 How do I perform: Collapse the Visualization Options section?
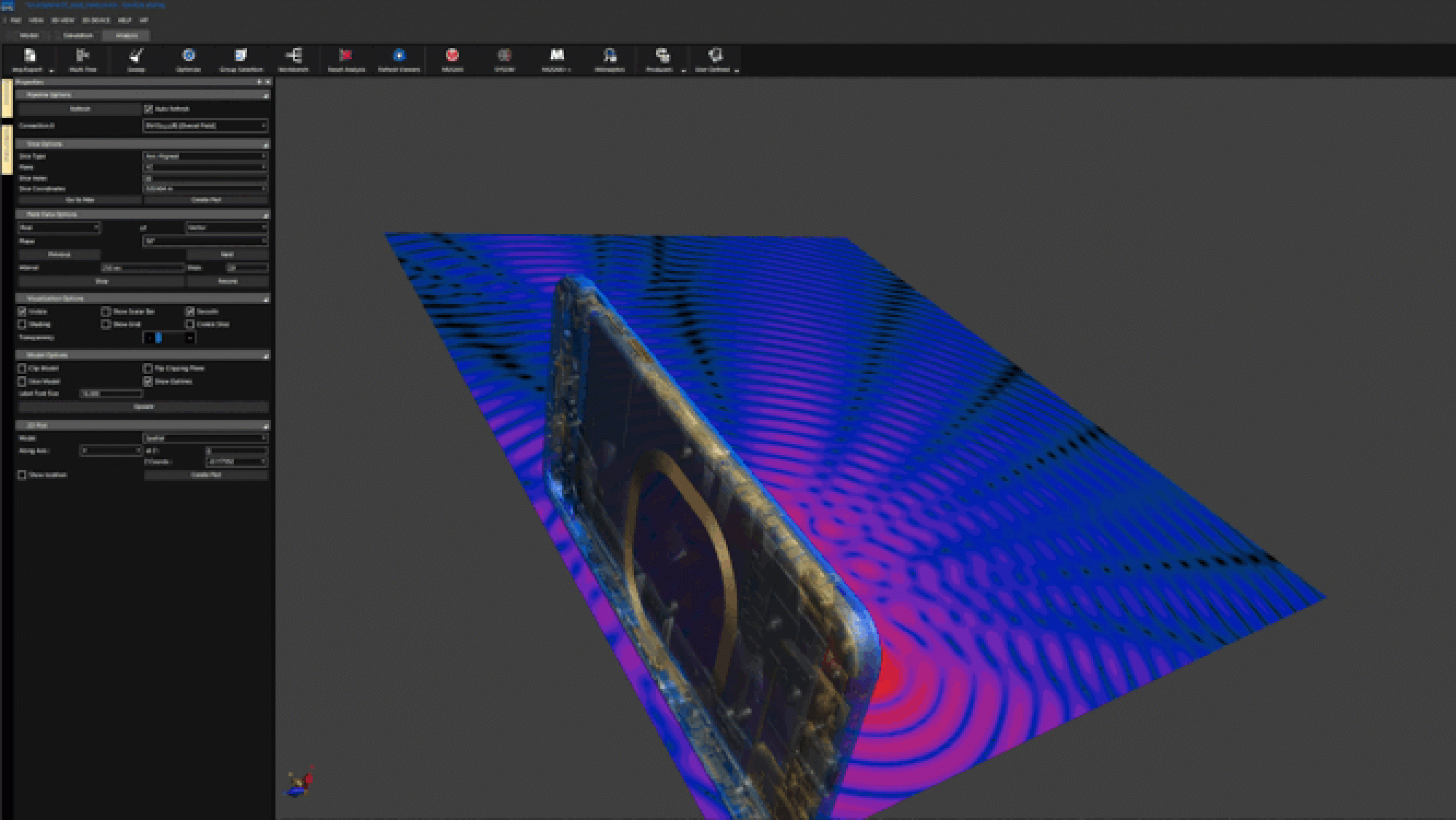[265, 299]
